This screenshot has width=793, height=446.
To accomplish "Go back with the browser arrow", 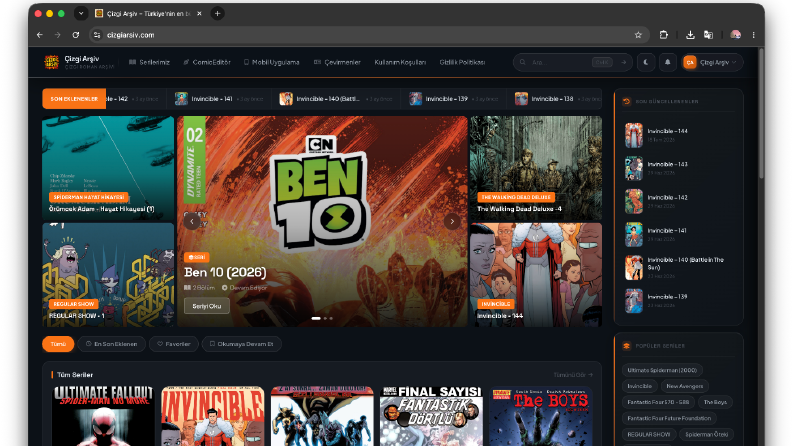I will [39, 35].
